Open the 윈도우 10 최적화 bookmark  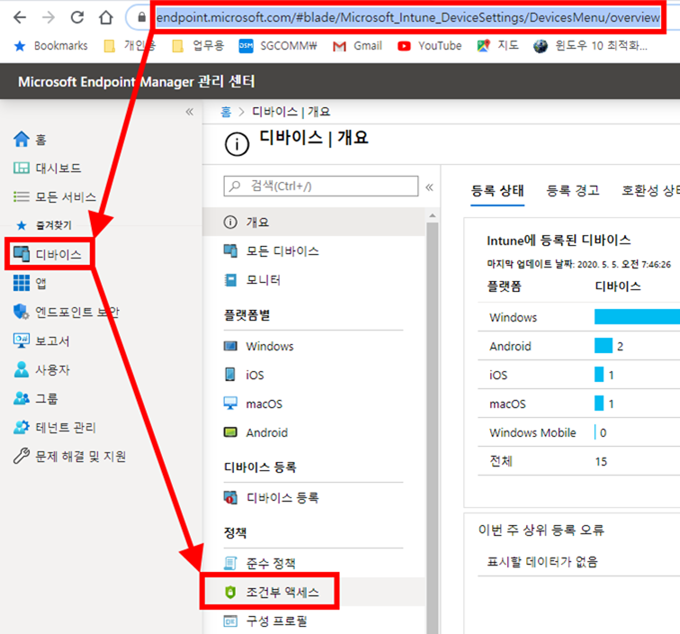pos(590,46)
